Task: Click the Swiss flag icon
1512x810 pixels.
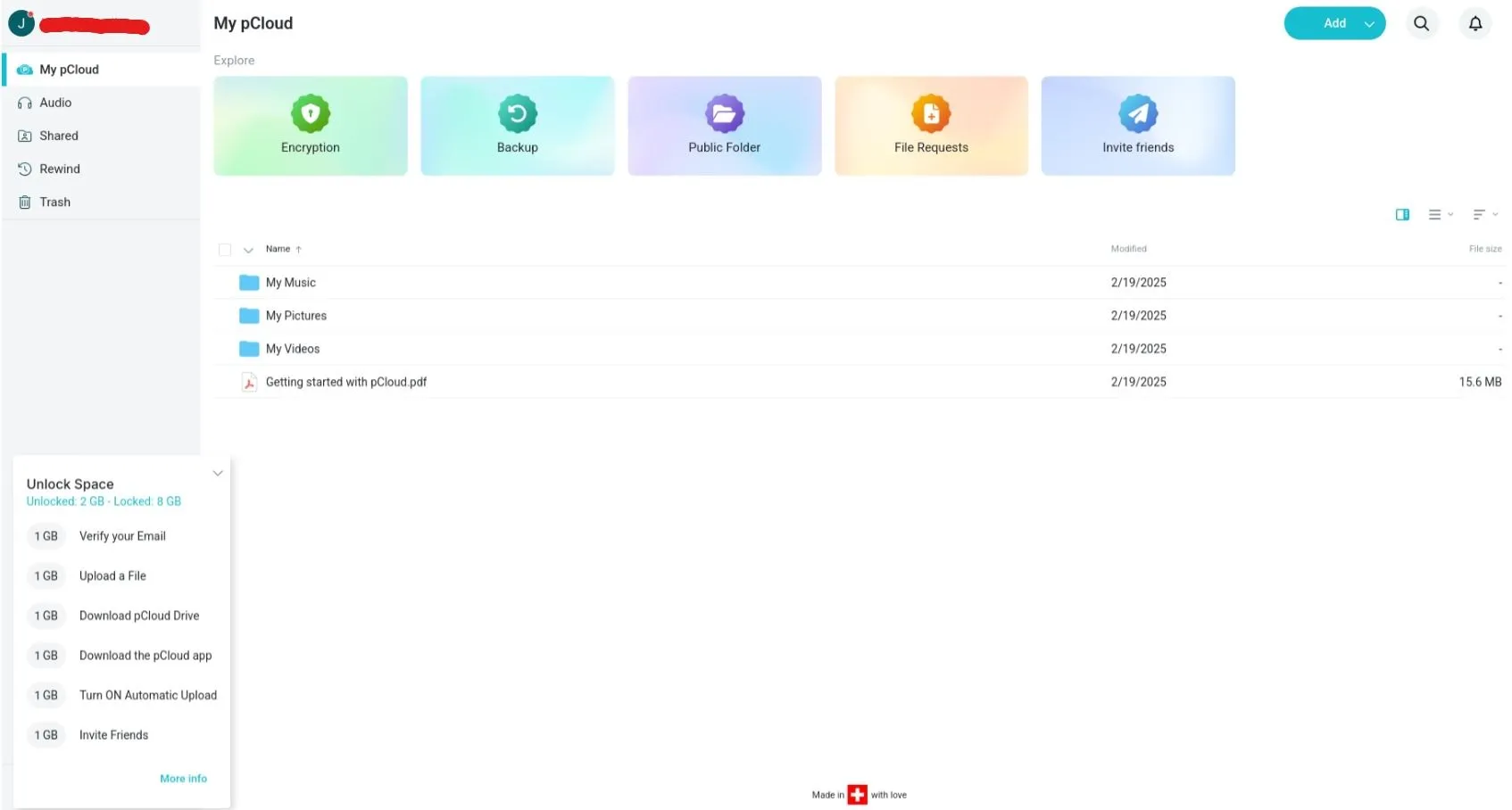Action: pos(857,794)
